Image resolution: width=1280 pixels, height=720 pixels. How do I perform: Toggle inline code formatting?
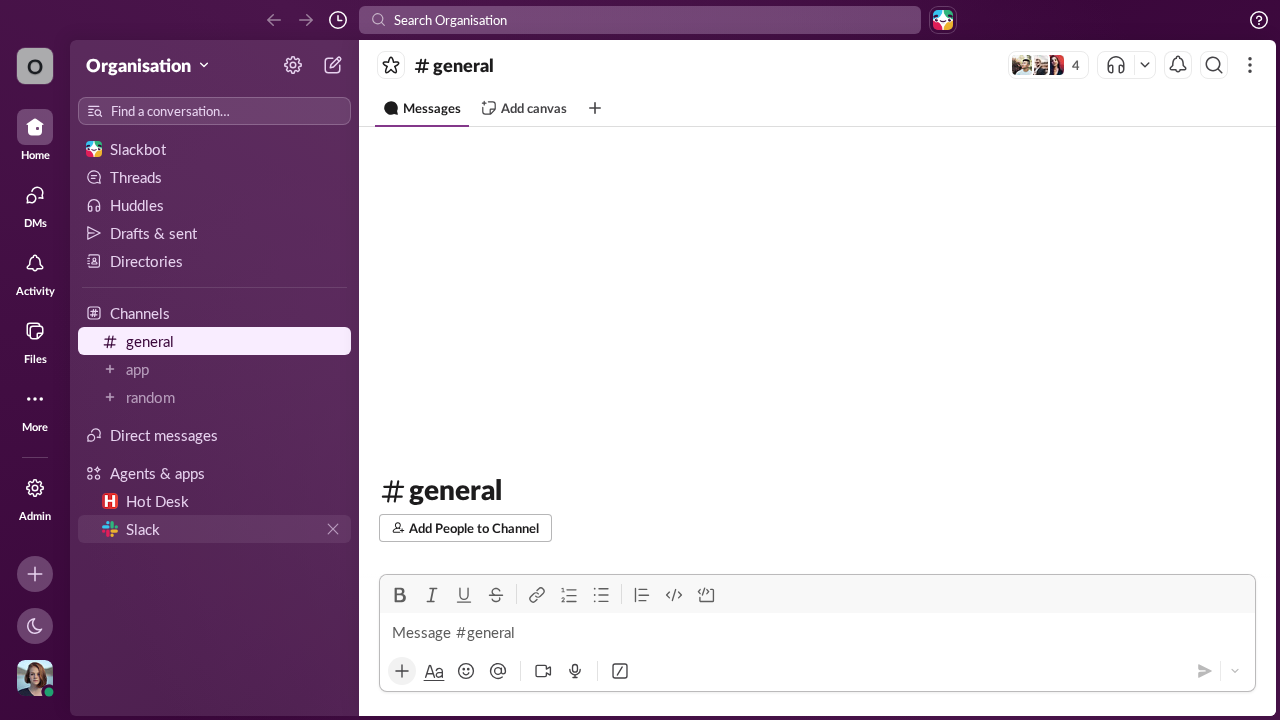coord(674,595)
